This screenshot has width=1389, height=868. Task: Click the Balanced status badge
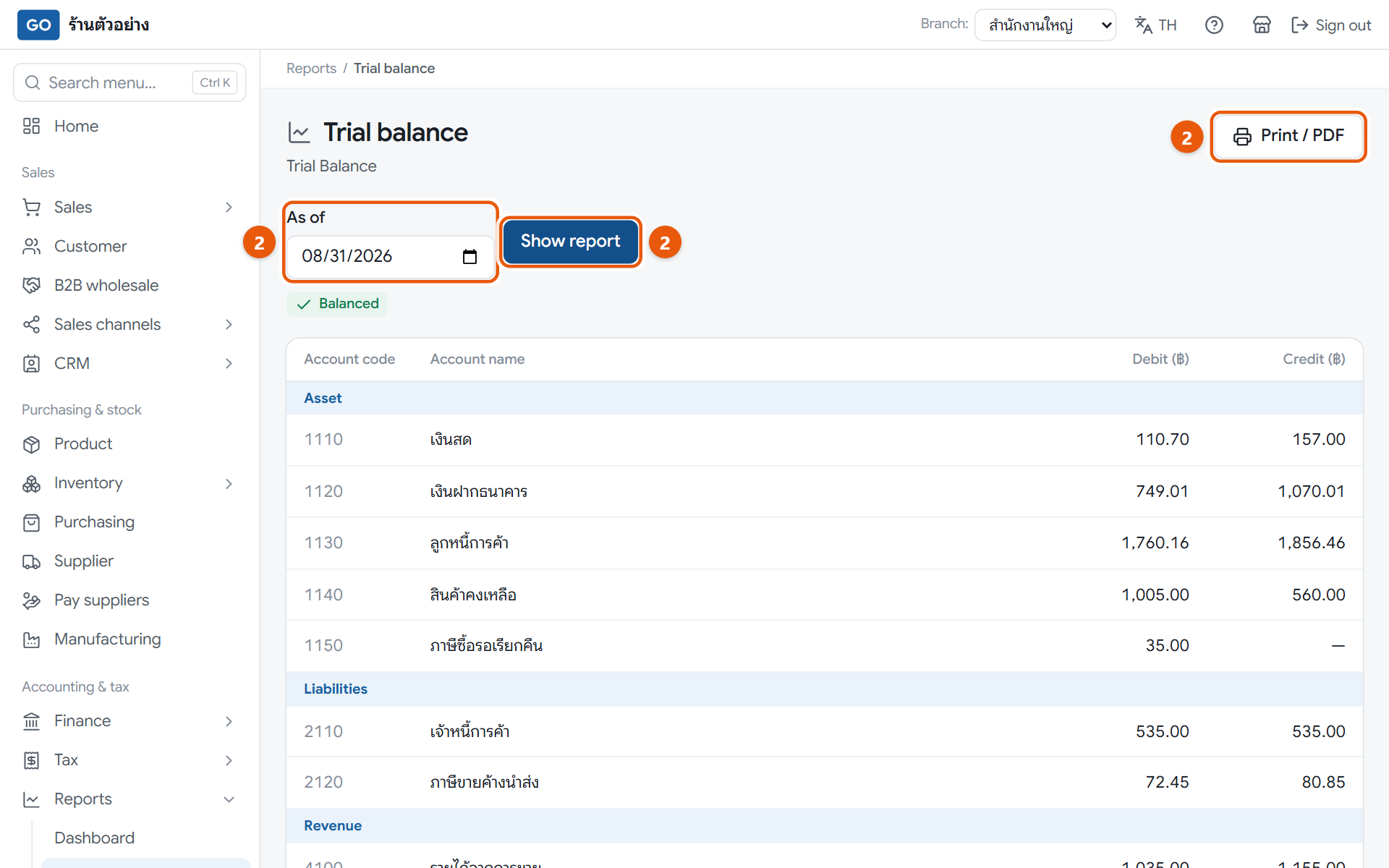pos(337,304)
